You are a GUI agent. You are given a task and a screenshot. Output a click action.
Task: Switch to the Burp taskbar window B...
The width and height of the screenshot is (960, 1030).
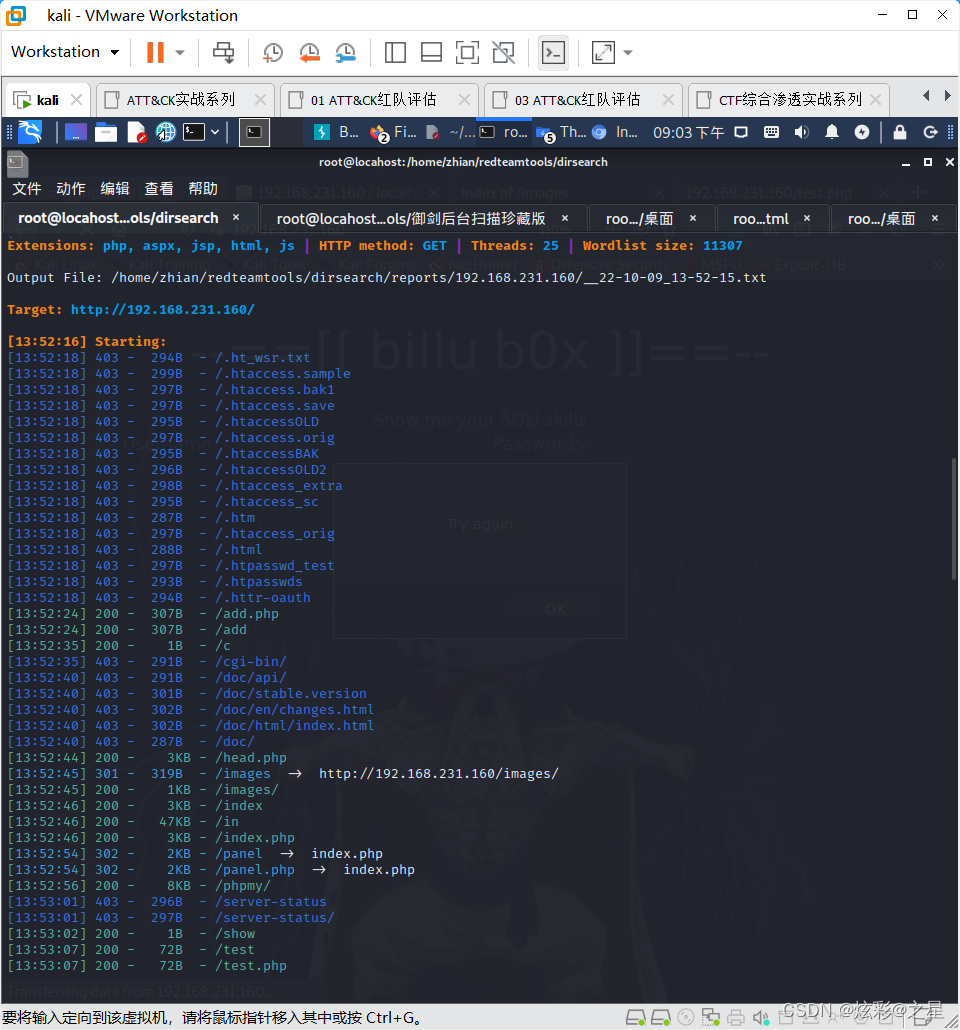pyautogui.click(x=336, y=133)
